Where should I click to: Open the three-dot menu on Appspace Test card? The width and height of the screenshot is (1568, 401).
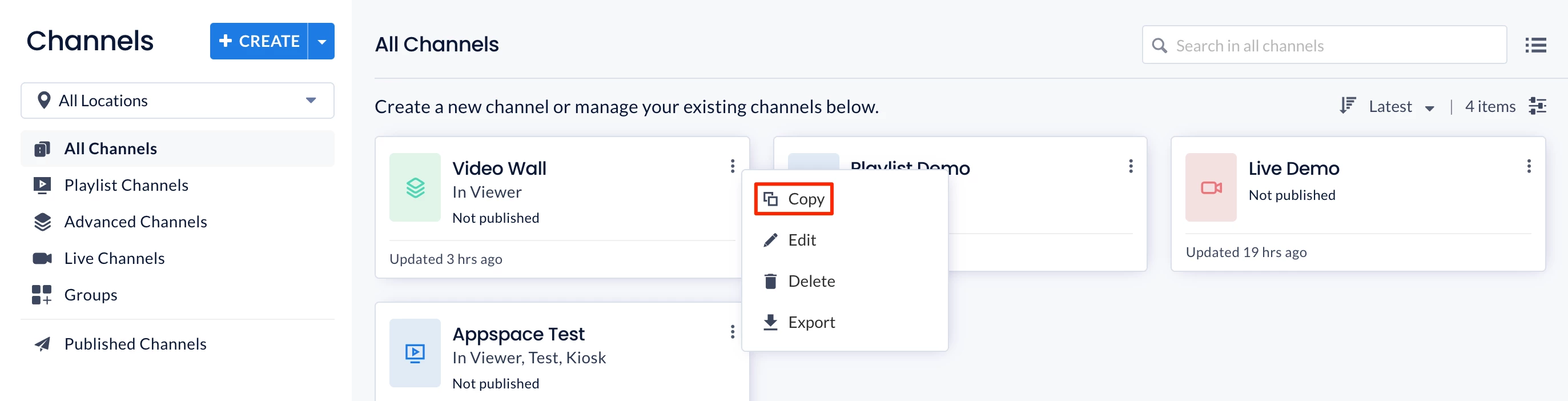(732, 332)
